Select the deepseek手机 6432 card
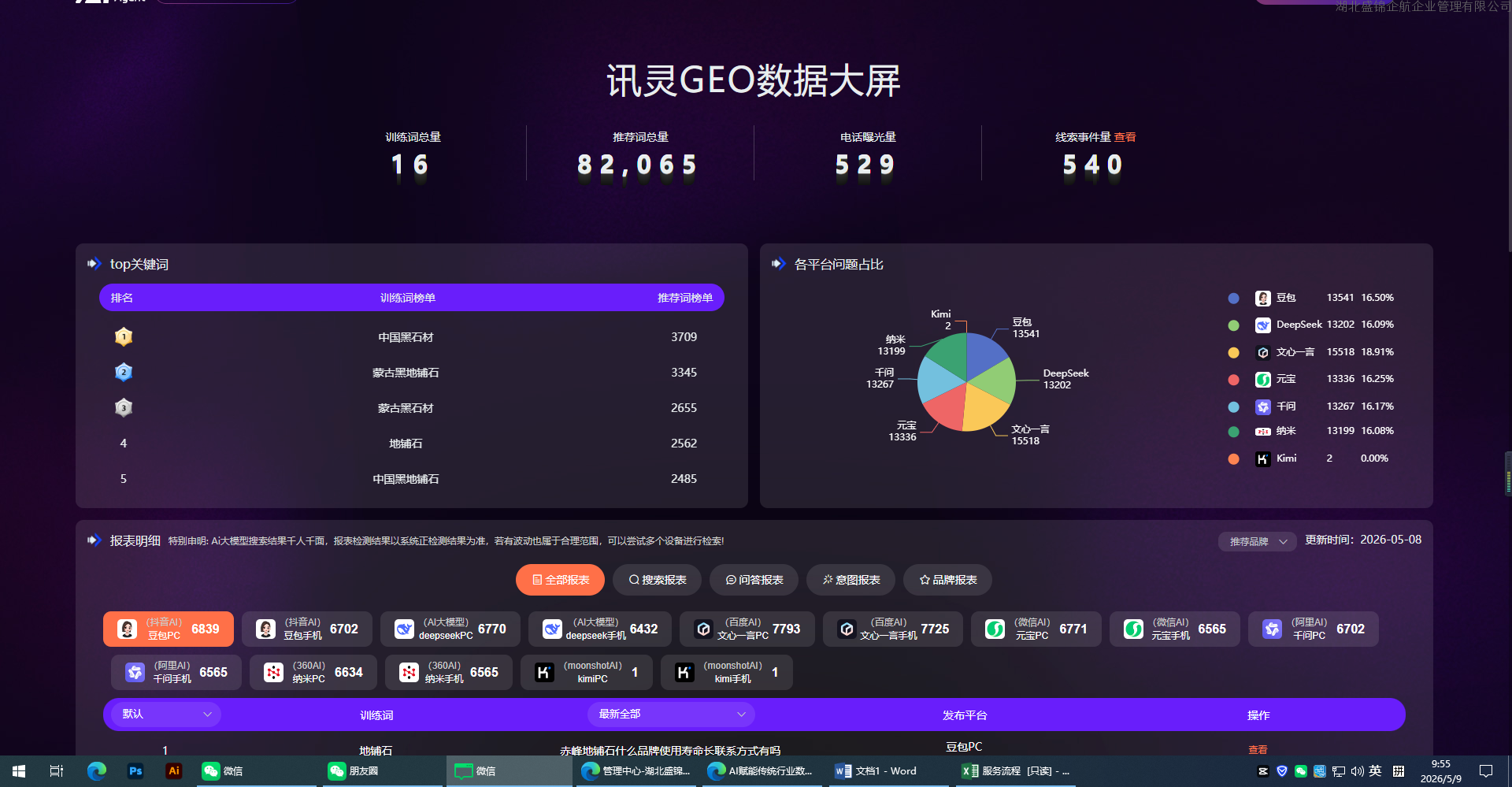This screenshot has height=787, width=1512. pyautogui.click(x=600, y=629)
